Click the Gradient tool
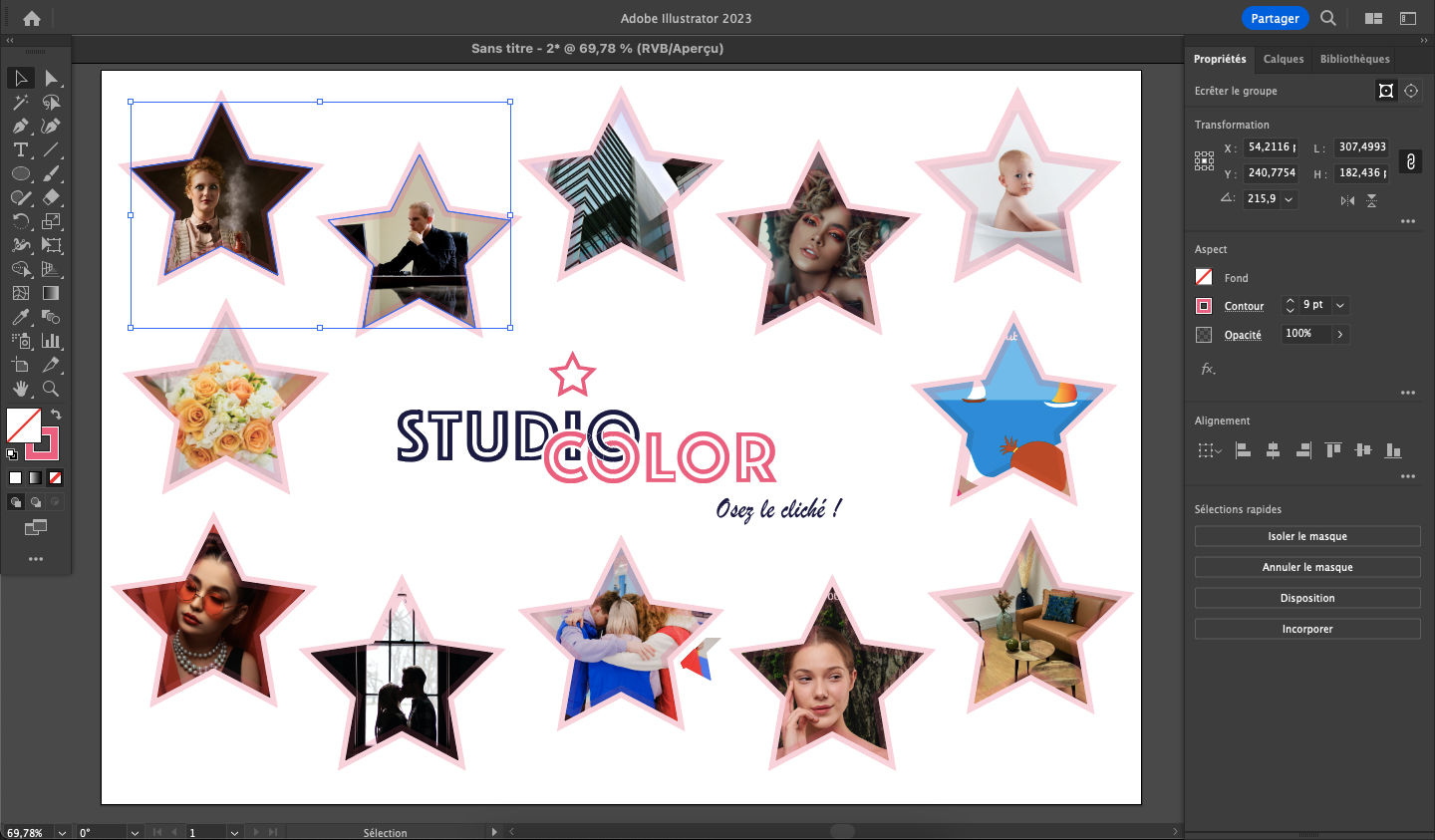1435x840 pixels. (x=51, y=293)
